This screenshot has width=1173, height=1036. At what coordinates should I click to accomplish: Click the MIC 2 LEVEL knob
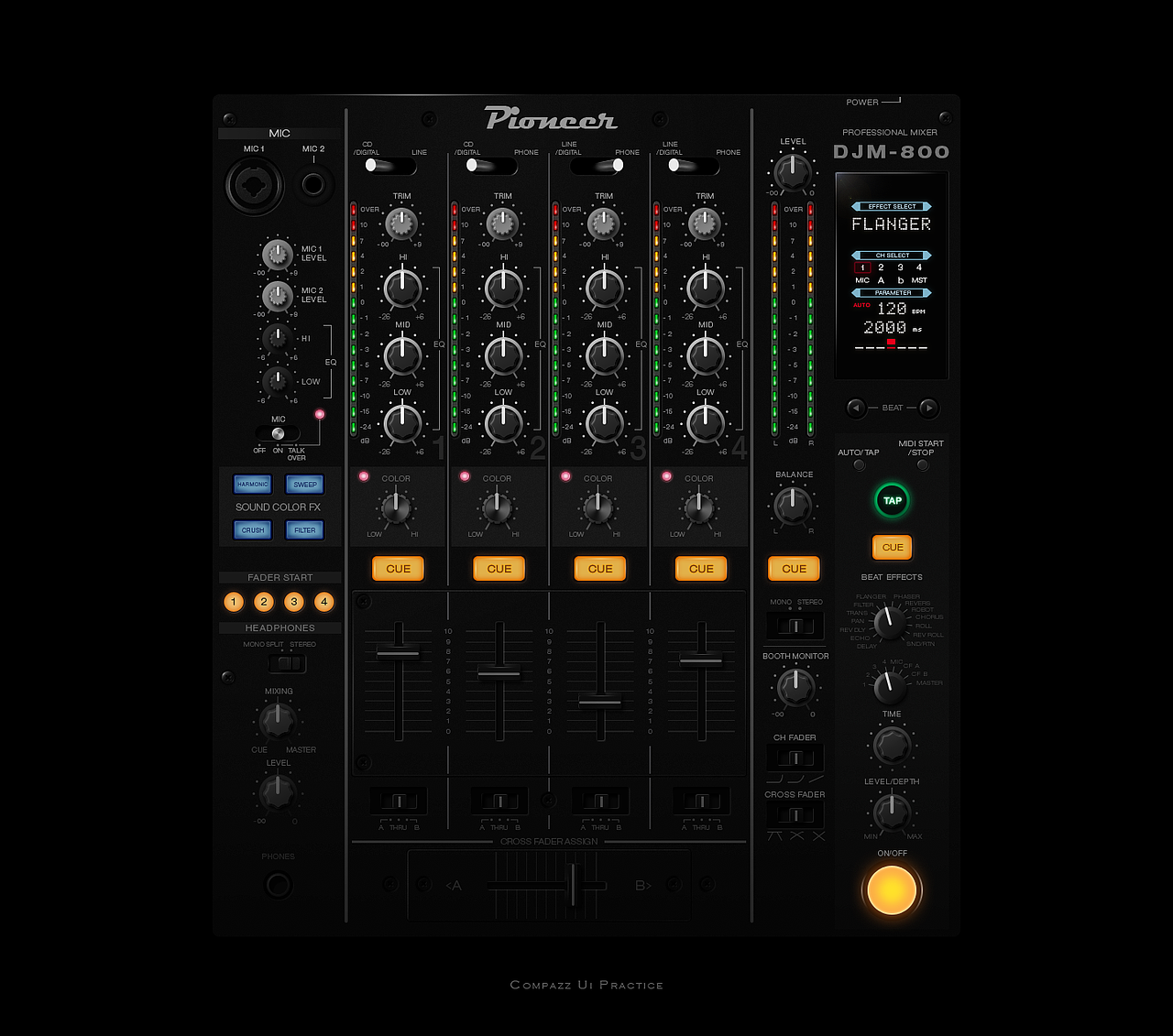(x=278, y=296)
